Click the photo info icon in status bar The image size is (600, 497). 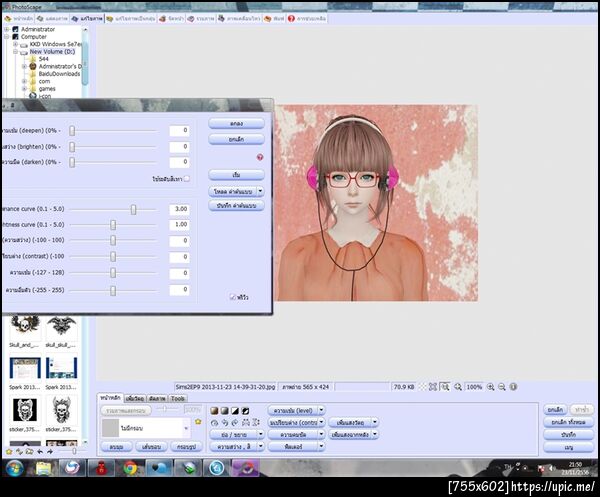point(514,387)
